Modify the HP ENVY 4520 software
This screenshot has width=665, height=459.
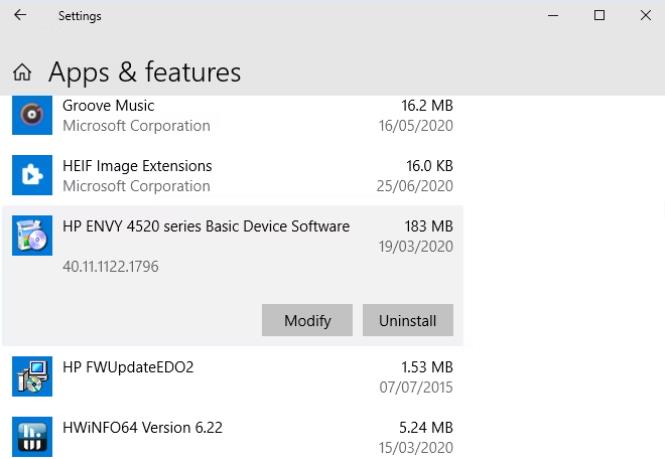[307, 320]
